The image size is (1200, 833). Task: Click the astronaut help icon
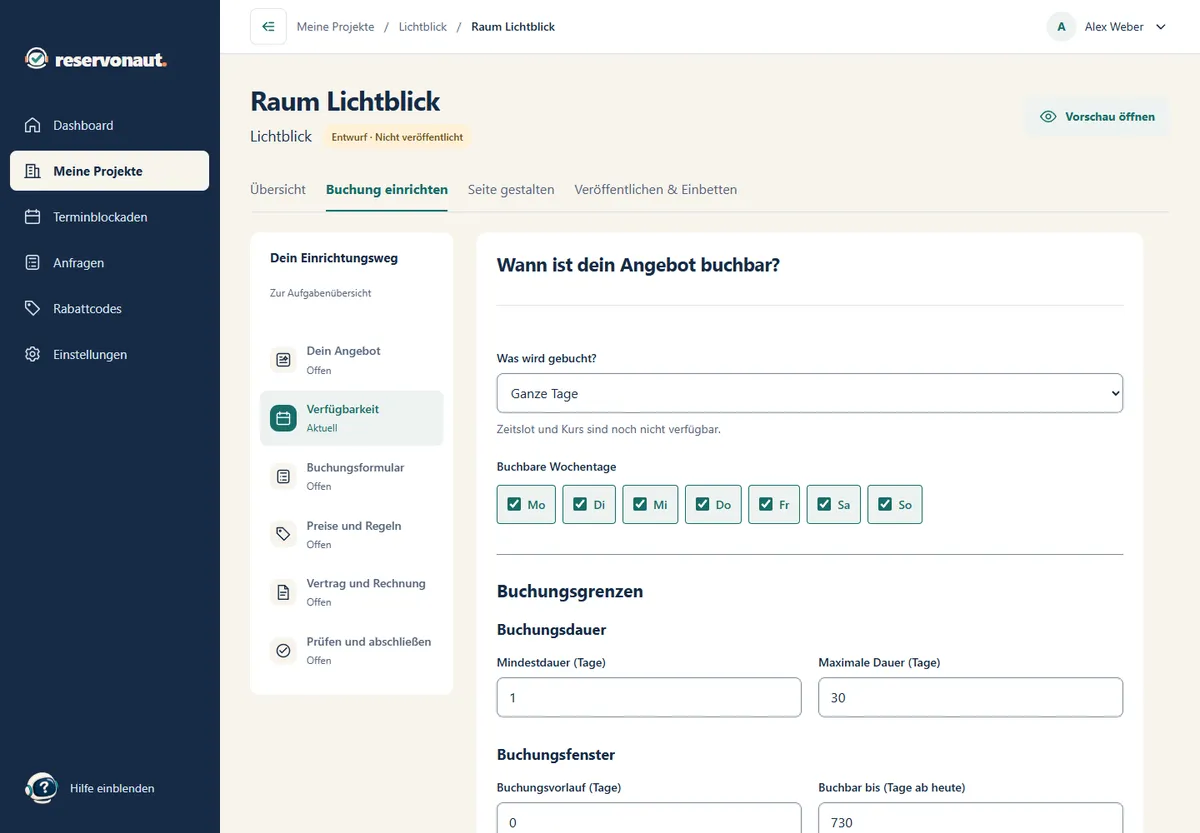(41, 788)
